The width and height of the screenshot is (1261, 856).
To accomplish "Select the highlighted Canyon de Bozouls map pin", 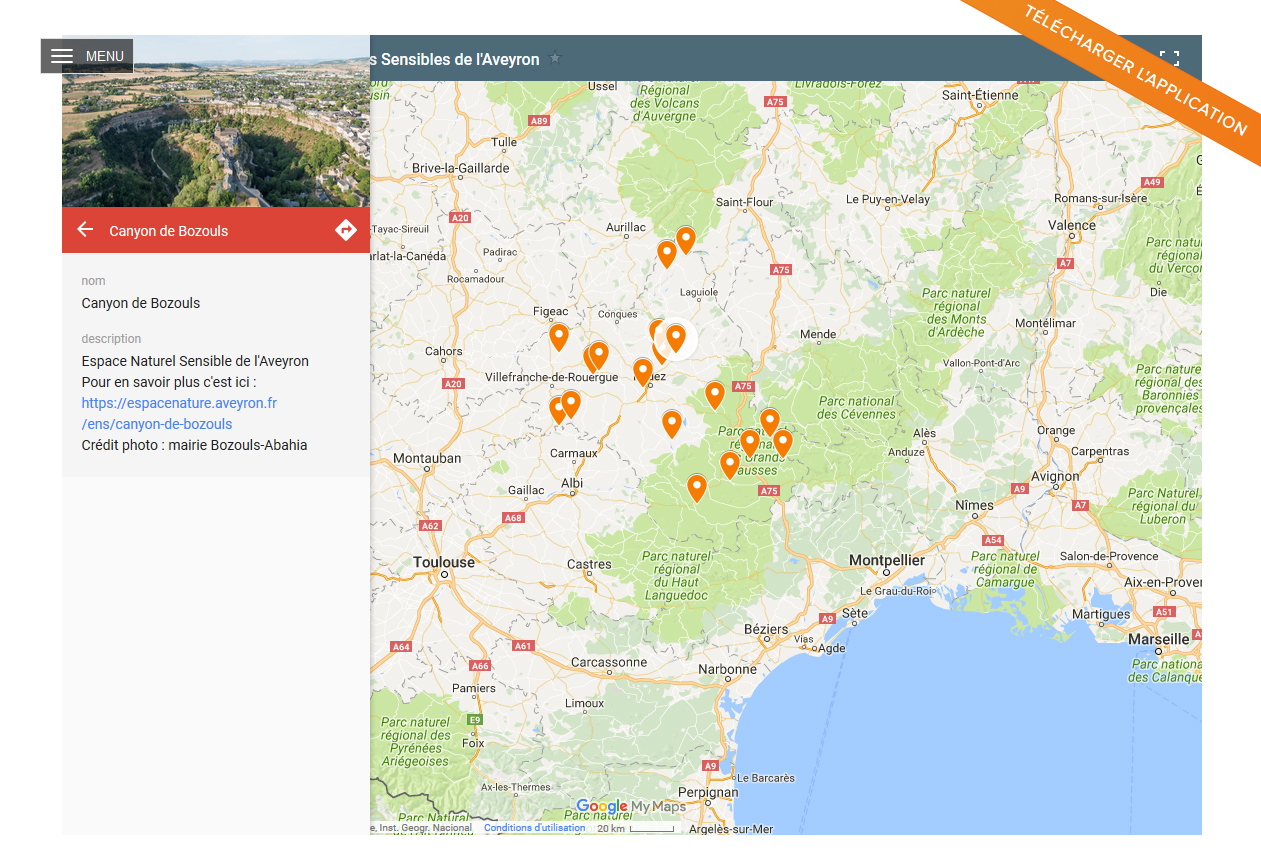I will click(676, 338).
